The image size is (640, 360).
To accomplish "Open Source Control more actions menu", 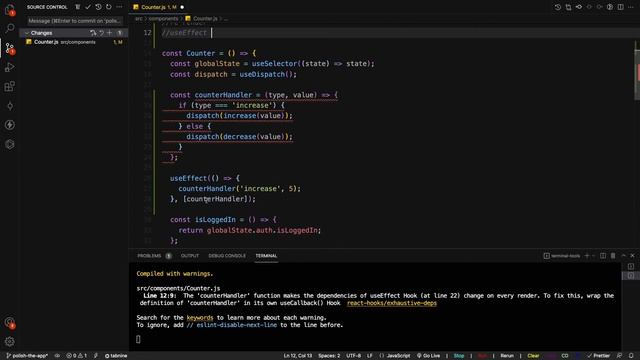I will pos(119,7).
